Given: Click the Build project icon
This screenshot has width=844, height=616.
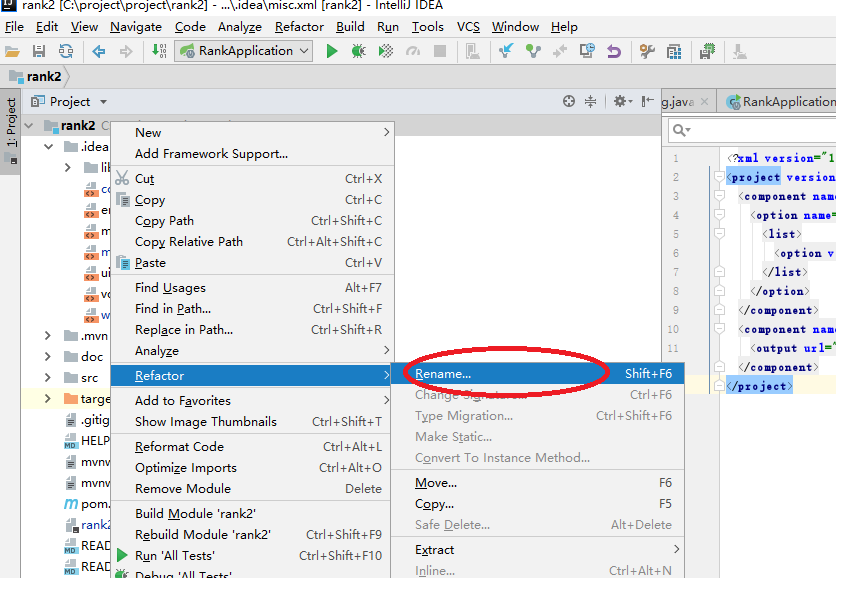Looking at the screenshot, I should (159, 51).
